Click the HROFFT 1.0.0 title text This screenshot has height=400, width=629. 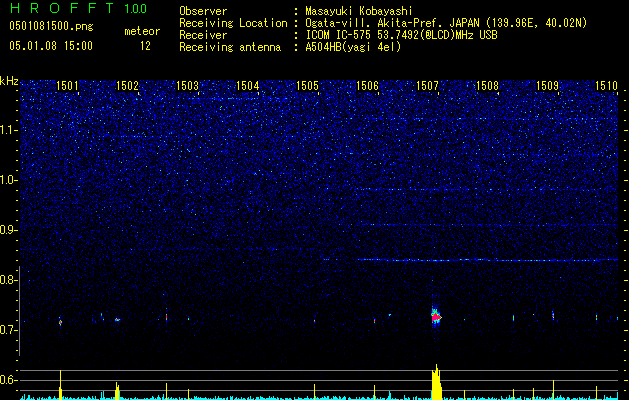(78, 8)
